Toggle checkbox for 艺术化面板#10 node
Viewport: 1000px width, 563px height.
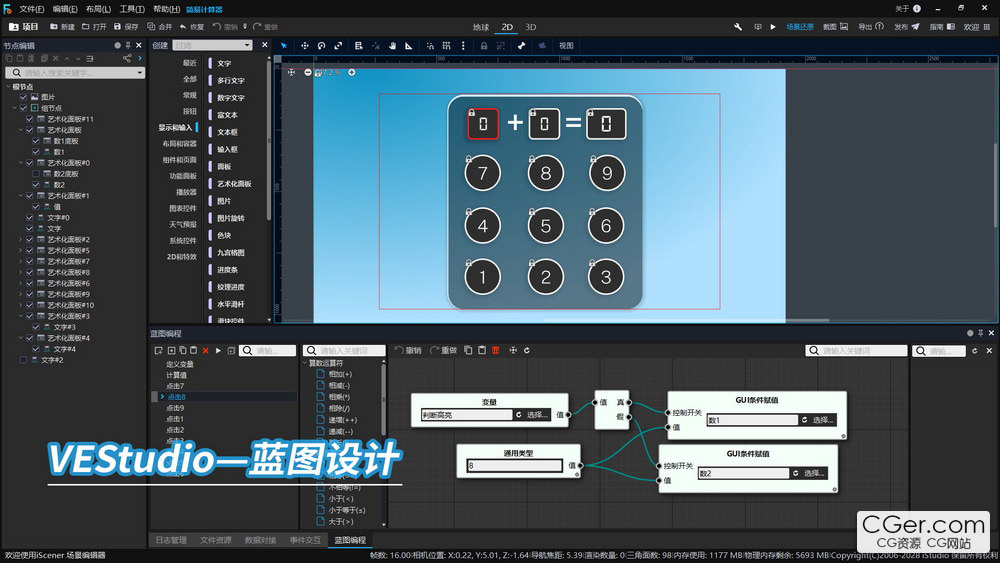point(29,305)
